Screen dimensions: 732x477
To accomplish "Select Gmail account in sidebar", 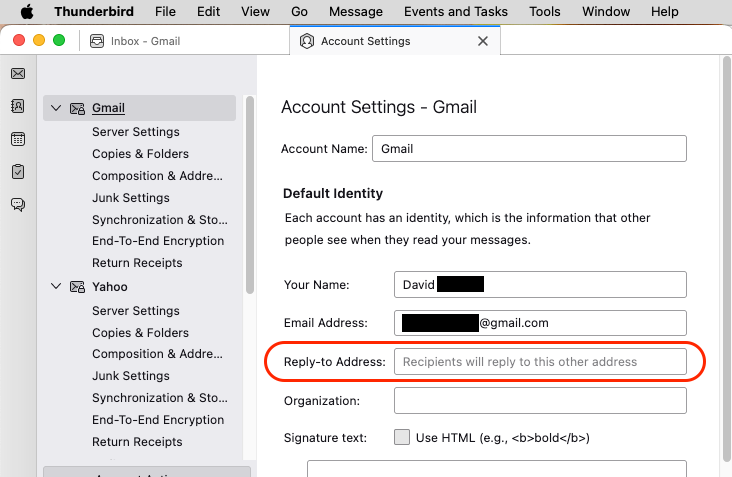I will click(140, 108).
